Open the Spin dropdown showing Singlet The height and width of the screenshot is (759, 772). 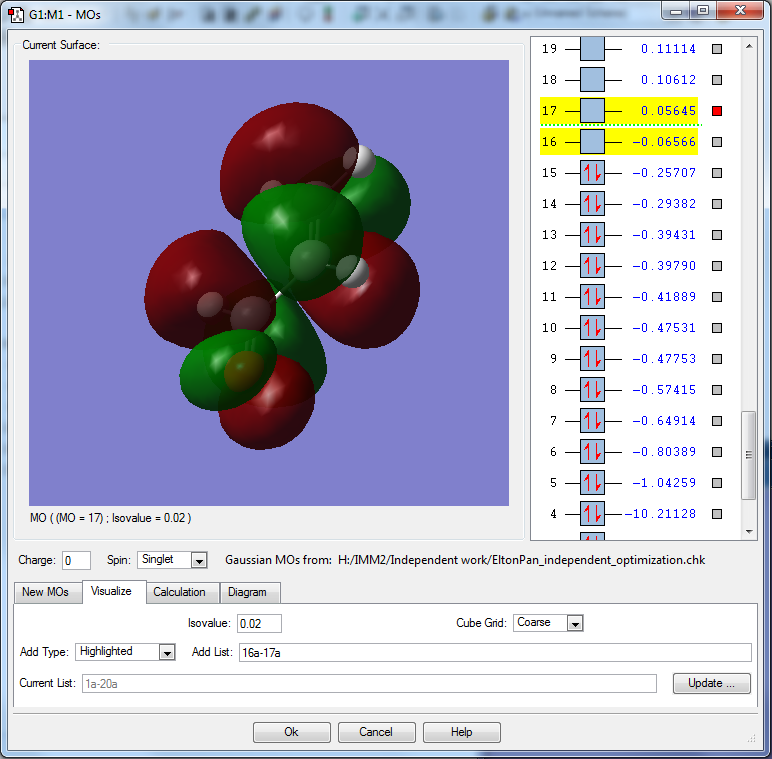[x=198, y=561]
